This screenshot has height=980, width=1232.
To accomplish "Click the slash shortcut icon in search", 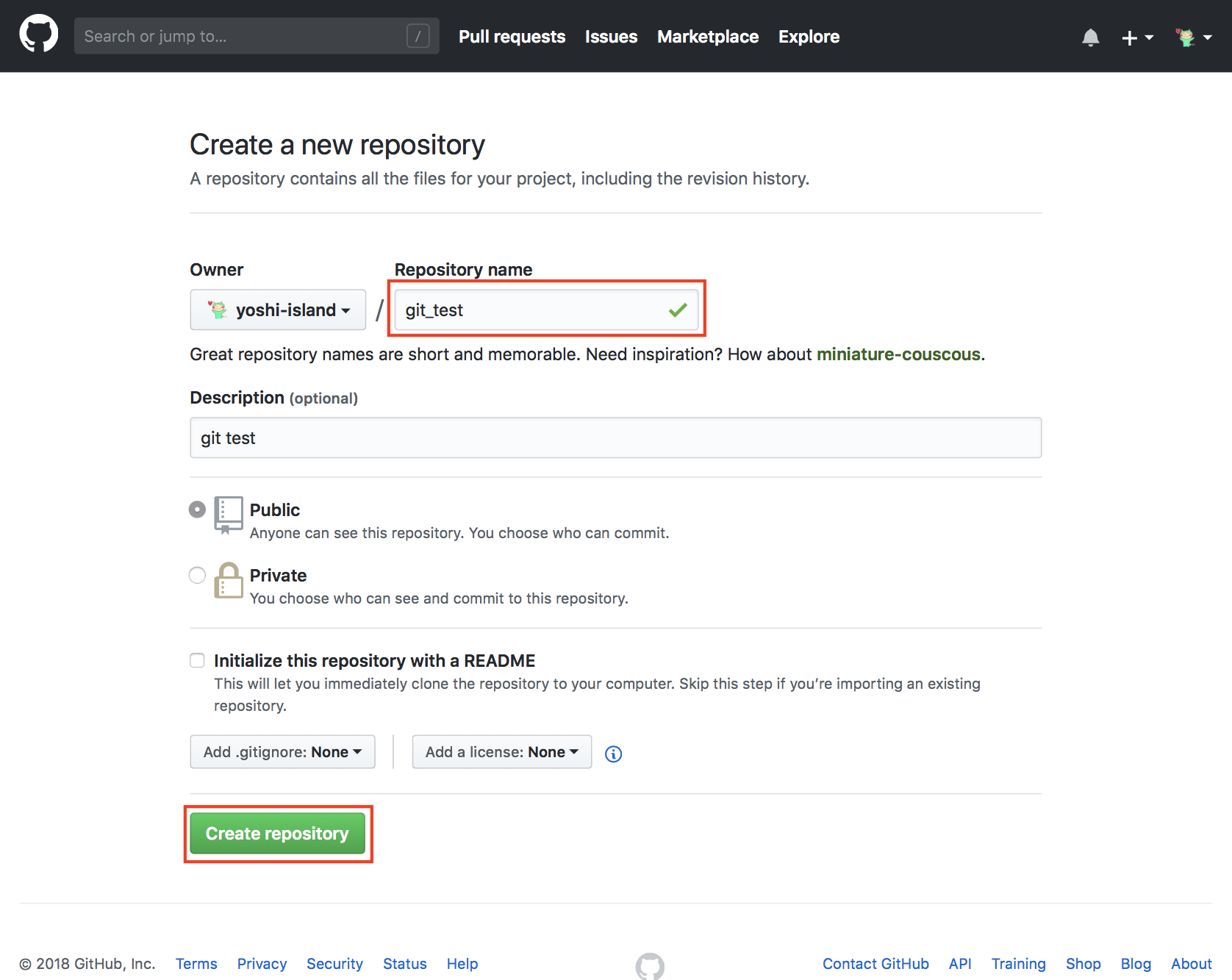I will [418, 36].
